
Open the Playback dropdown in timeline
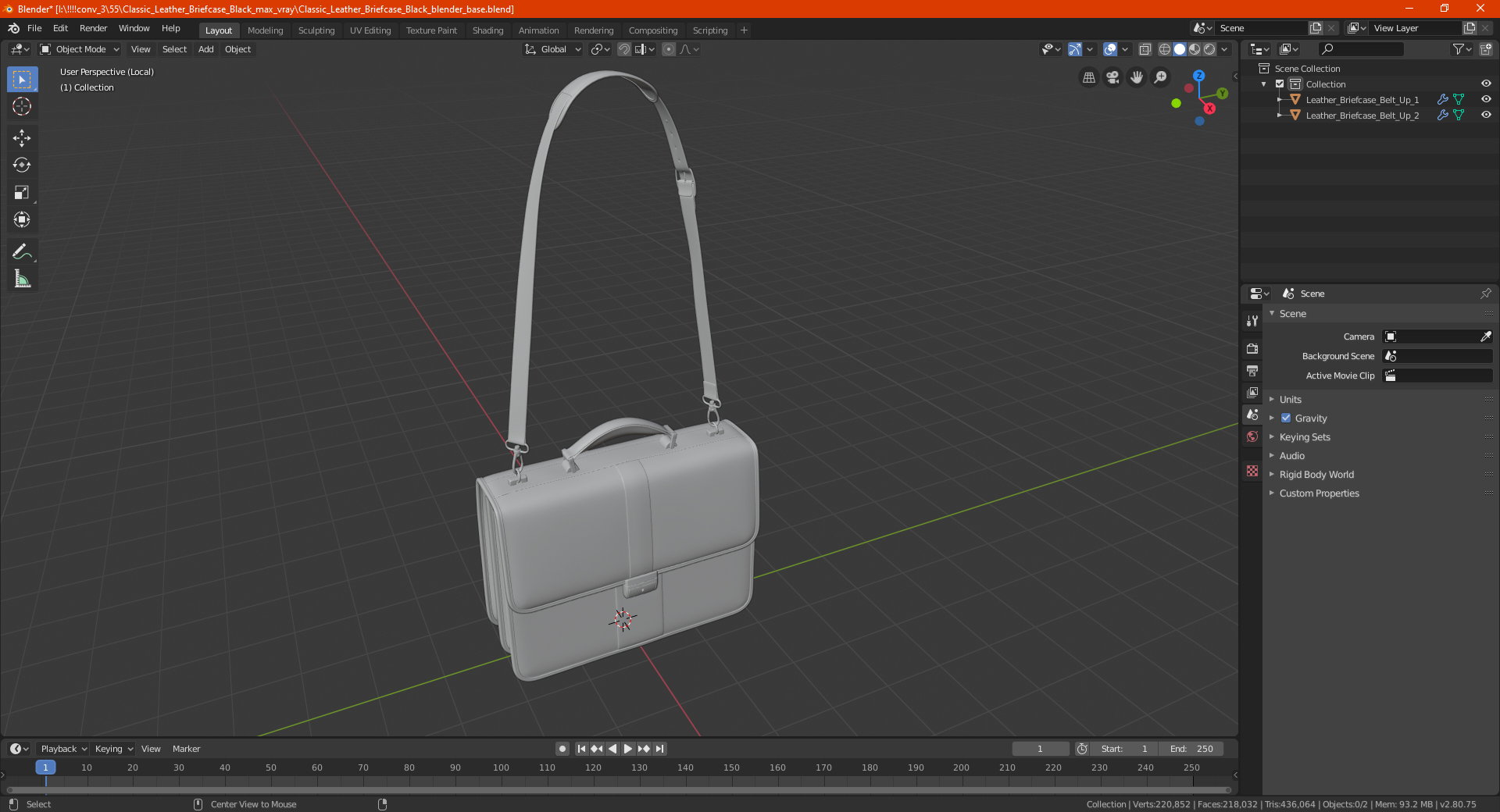[64, 749]
